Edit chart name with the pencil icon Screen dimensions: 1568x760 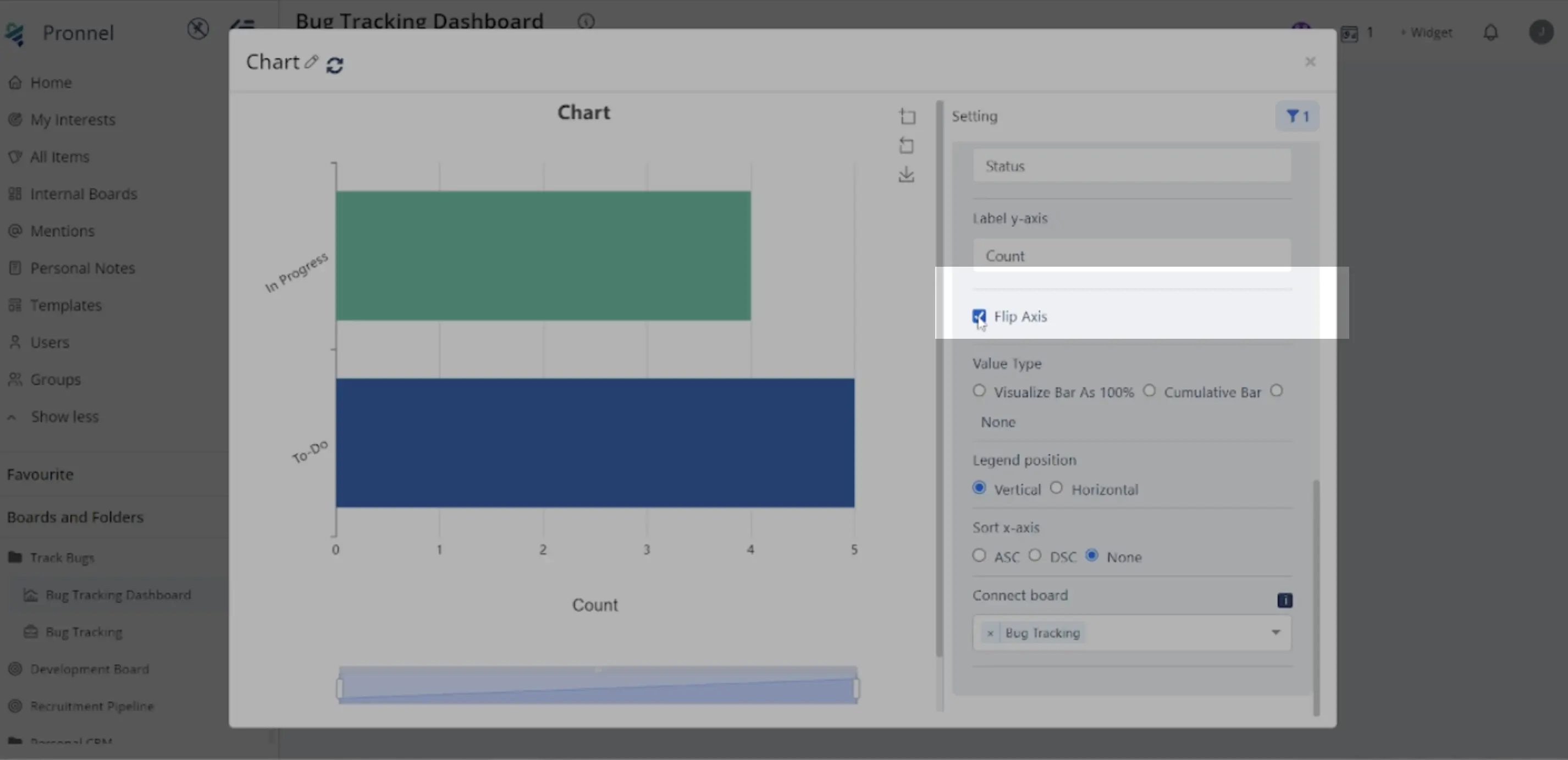(x=312, y=62)
